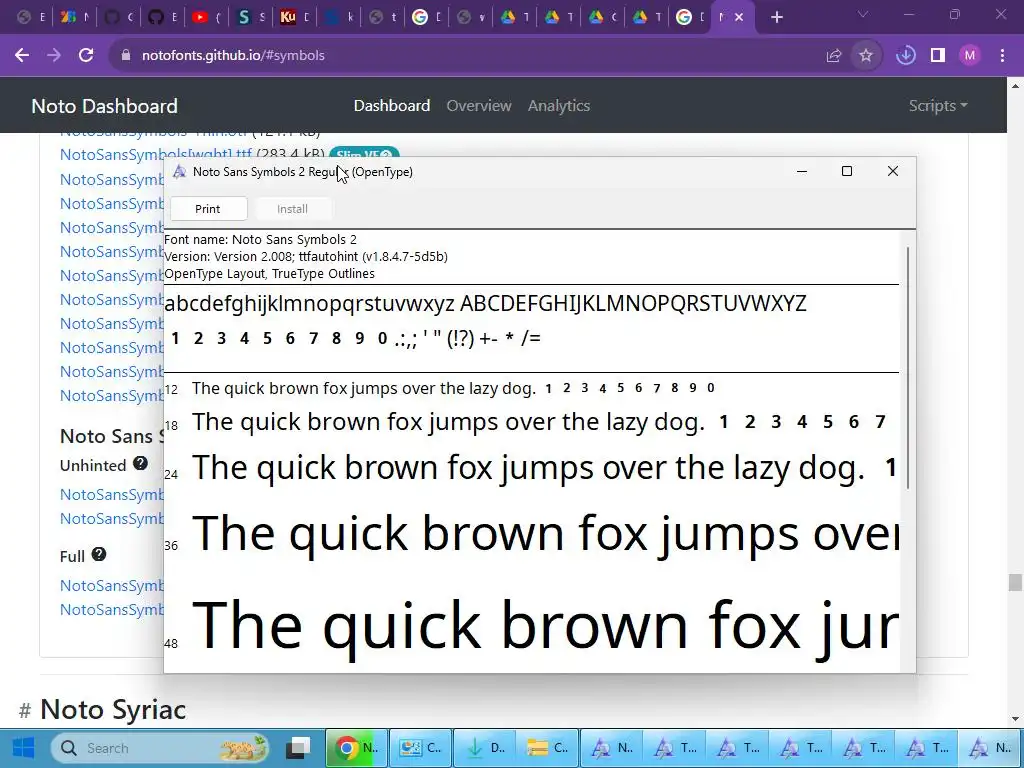
Task: Click the browser forward arrow
Action: 54,56
